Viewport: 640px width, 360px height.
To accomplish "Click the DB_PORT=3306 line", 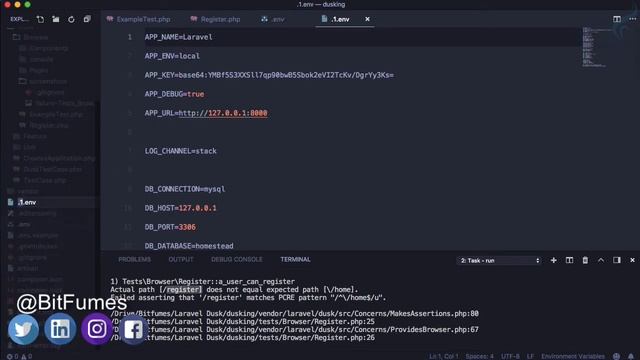I will coord(170,227).
